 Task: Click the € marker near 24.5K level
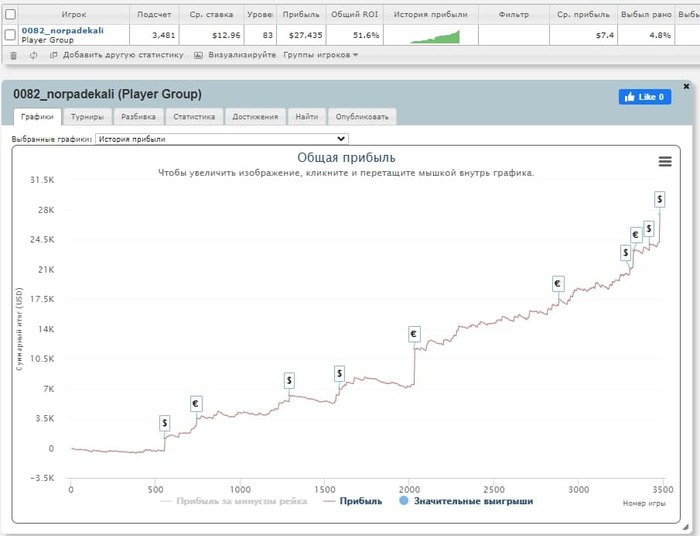636,235
